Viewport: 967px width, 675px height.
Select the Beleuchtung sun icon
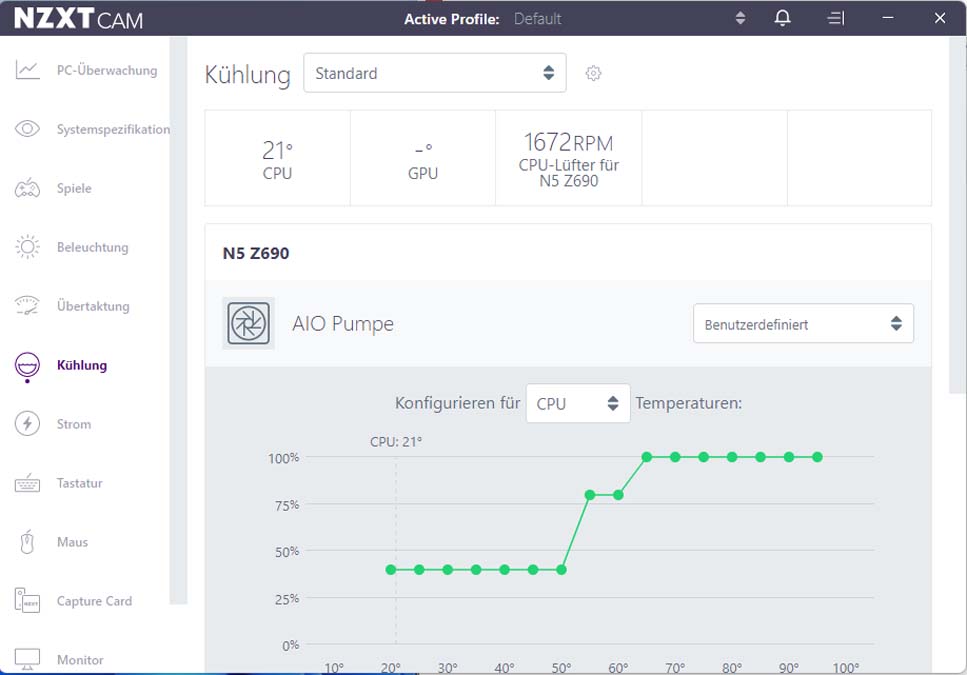coord(27,247)
